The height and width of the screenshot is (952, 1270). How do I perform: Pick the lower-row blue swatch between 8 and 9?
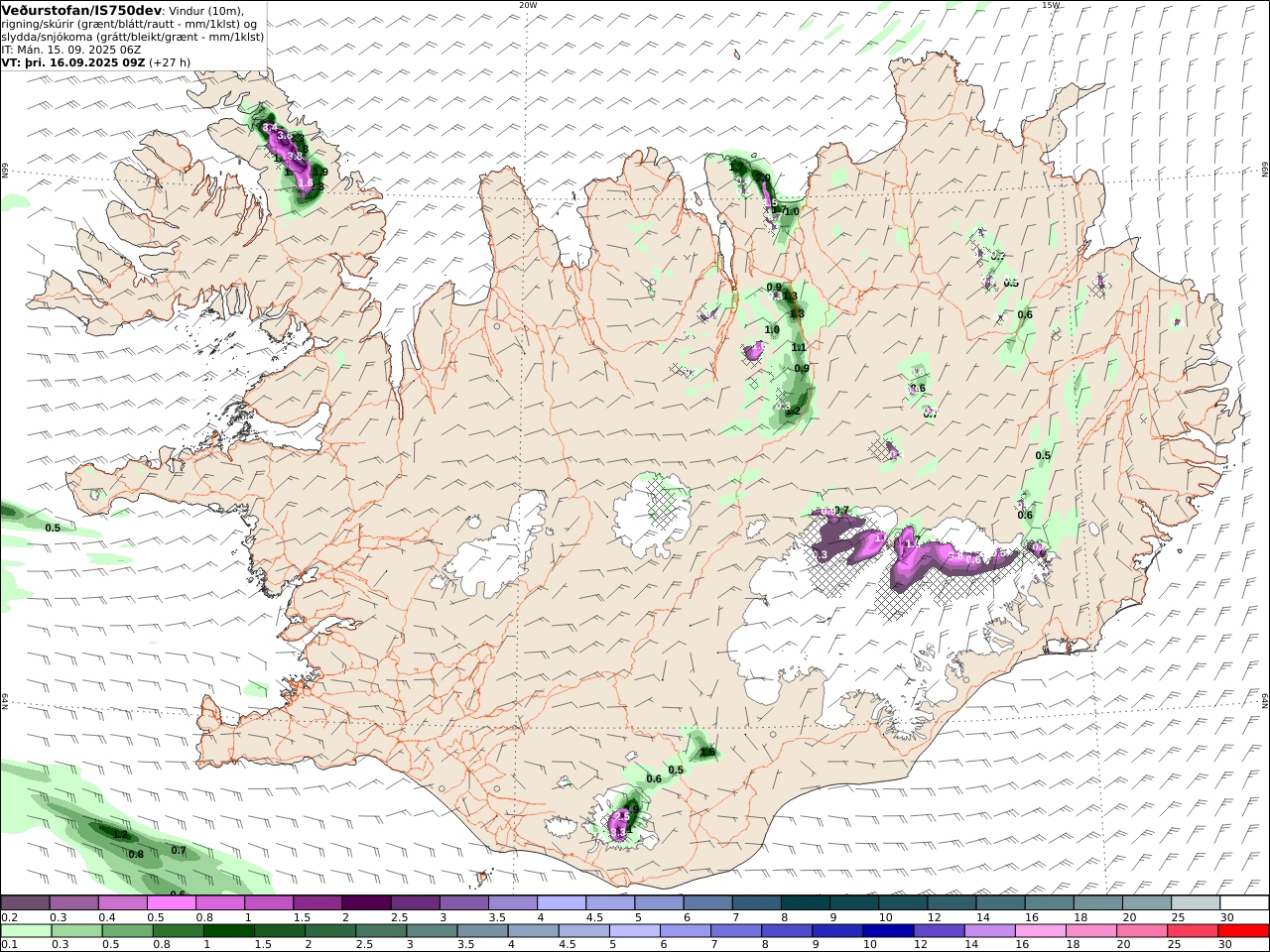[787, 931]
